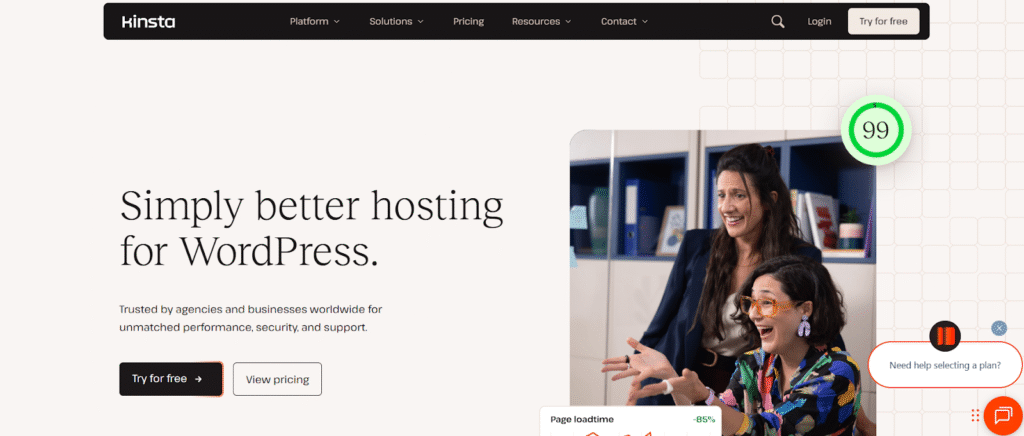Screen dimensions: 1024x436
Task: Click the Page loadtime card
Action: coord(630,421)
